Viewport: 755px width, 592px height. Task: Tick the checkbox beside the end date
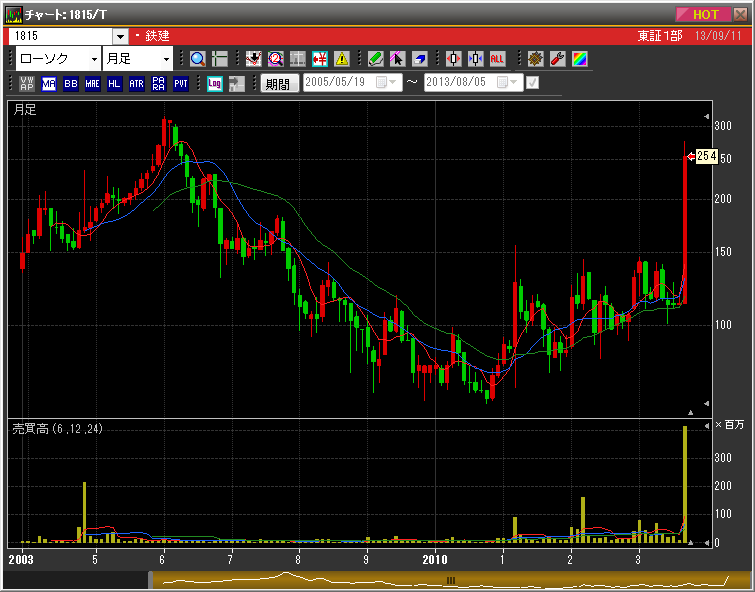click(532, 83)
